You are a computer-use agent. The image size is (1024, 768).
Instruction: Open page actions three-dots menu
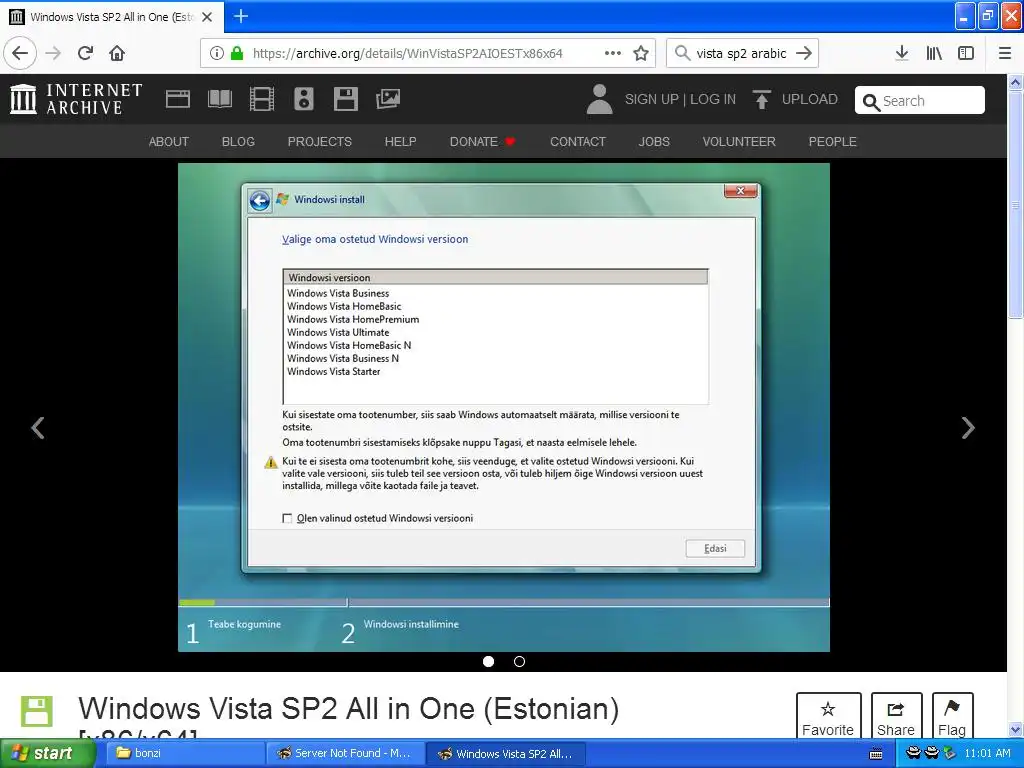613,53
